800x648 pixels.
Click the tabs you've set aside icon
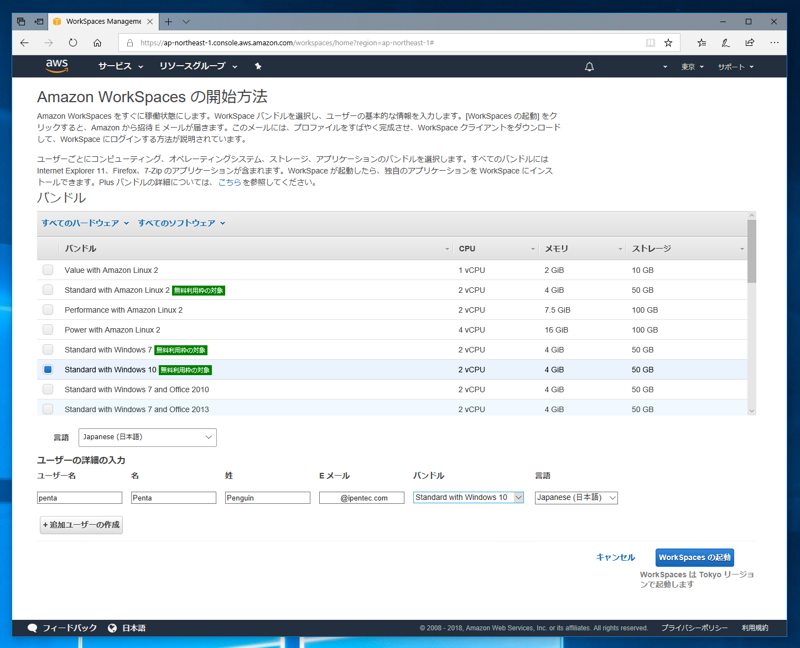(21, 21)
